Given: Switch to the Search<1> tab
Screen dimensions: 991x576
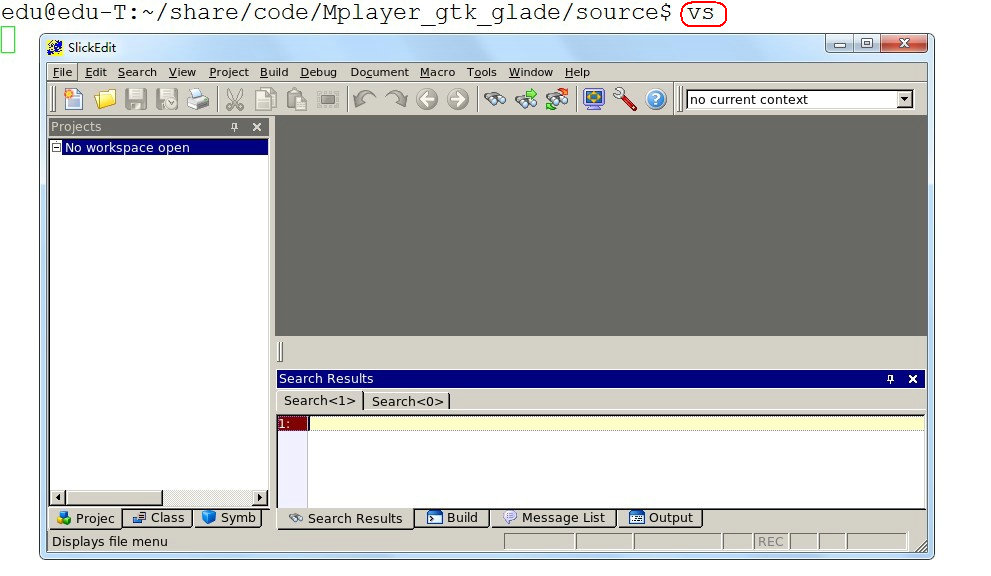Looking at the screenshot, I should pyautogui.click(x=320, y=401).
